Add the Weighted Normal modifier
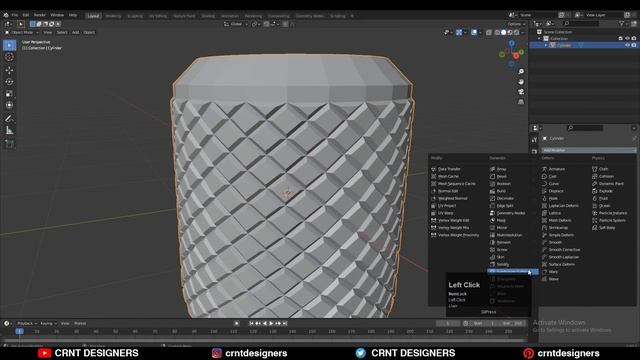Image resolution: width=640 pixels, height=360 pixels. click(x=452, y=198)
